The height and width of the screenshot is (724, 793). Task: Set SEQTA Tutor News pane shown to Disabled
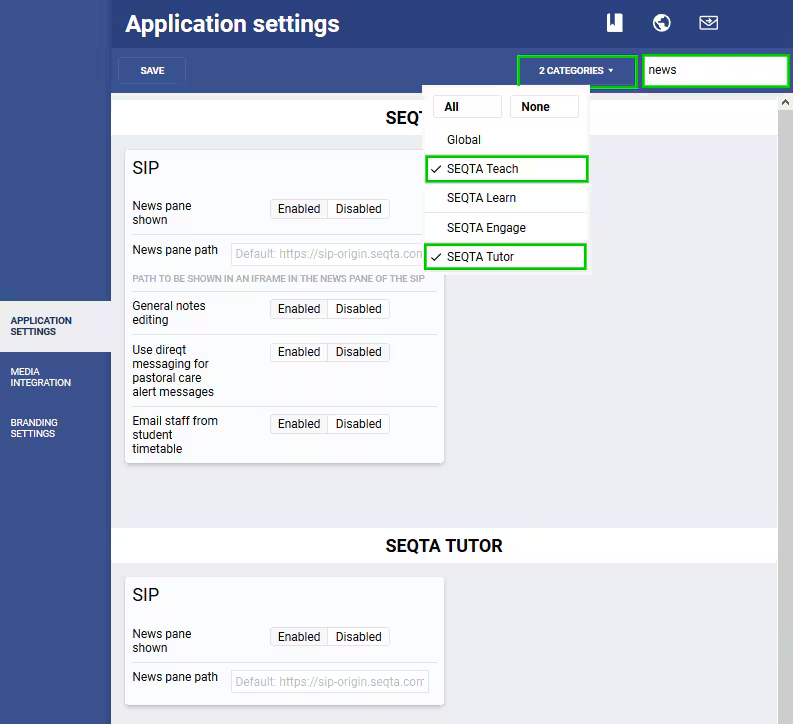[x=359, y=637]
